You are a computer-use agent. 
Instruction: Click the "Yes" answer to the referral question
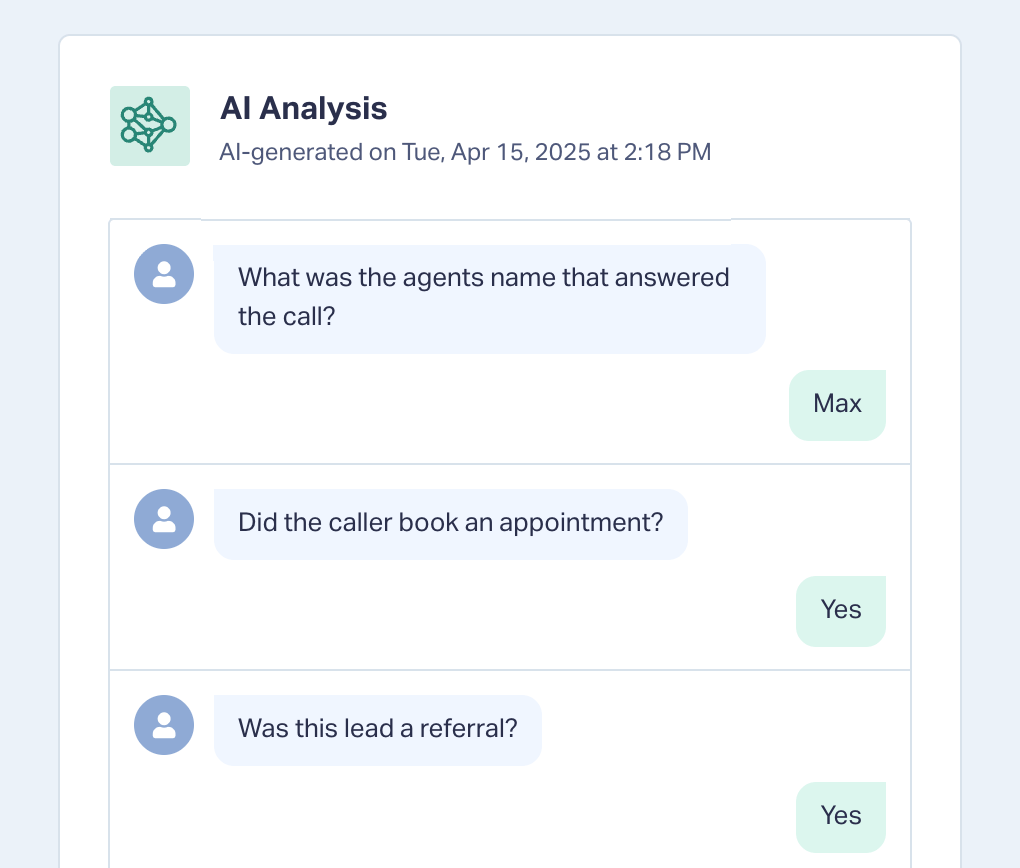click(840, 816)
